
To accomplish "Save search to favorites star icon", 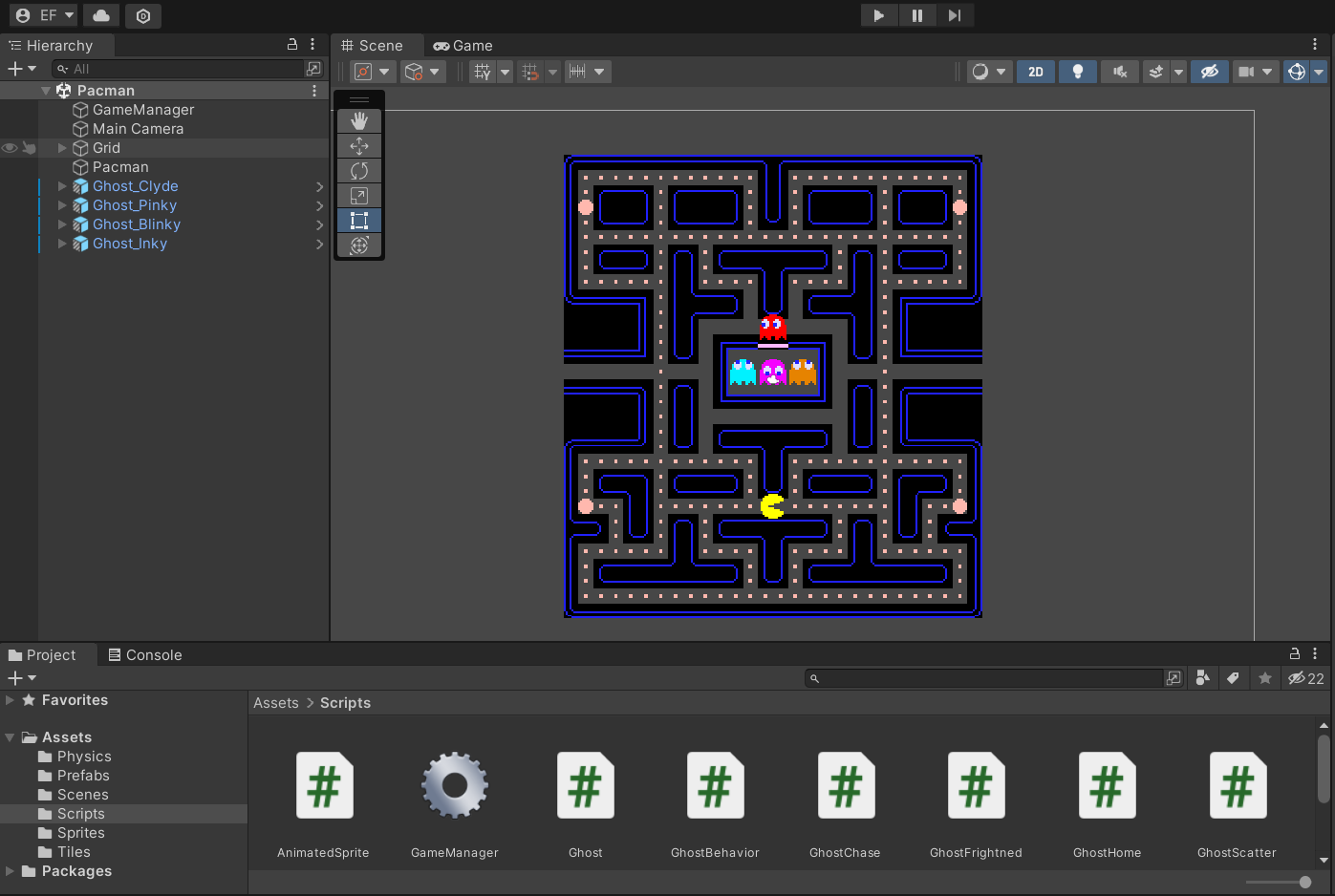I will coord(1265,678).
